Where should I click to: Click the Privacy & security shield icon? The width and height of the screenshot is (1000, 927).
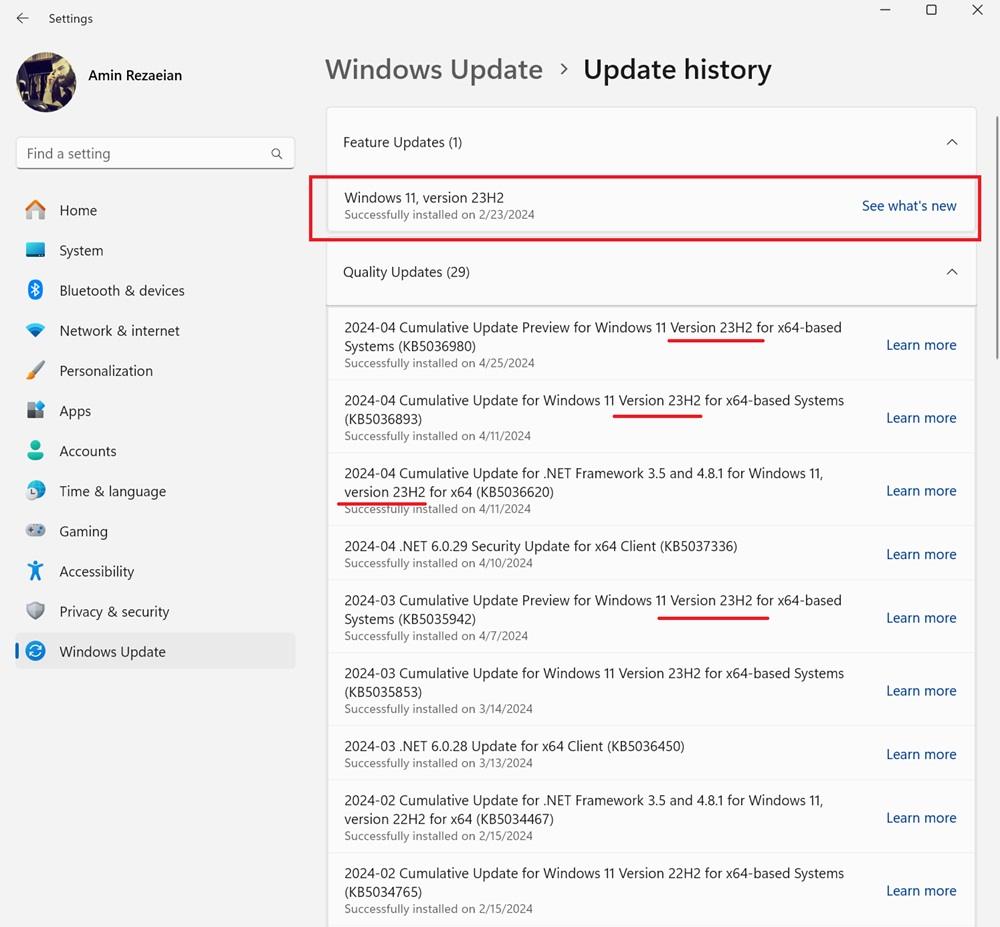tap(36, 611)
